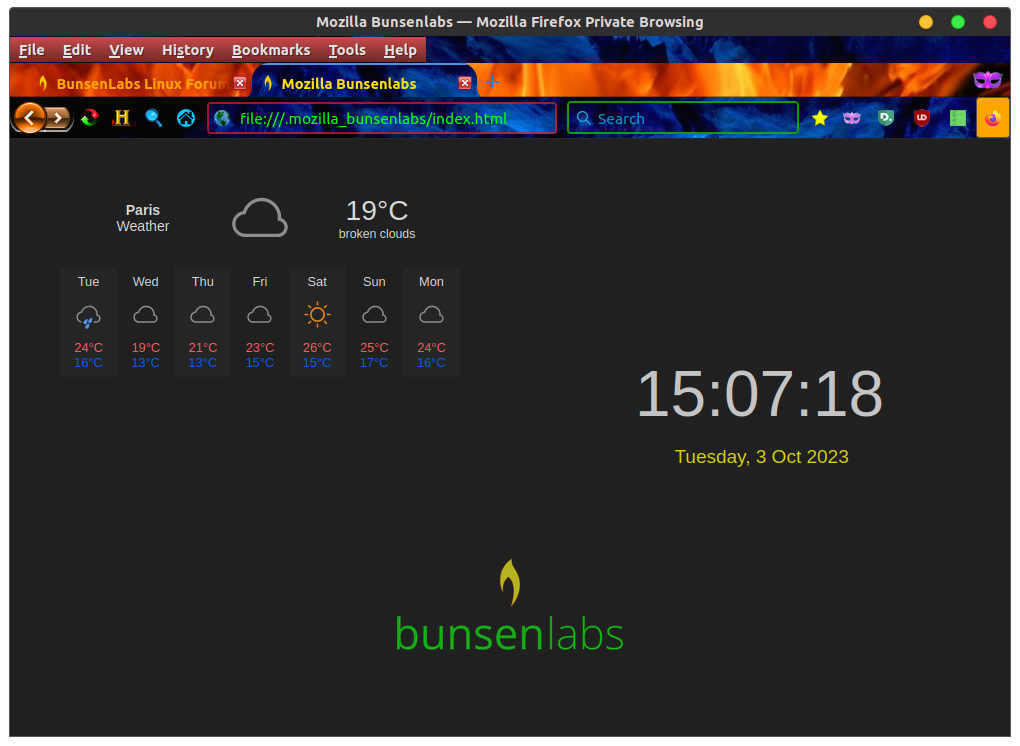Go forward with the forward arrow button
The image size is (1020, 746).
(x=59, y=118)
